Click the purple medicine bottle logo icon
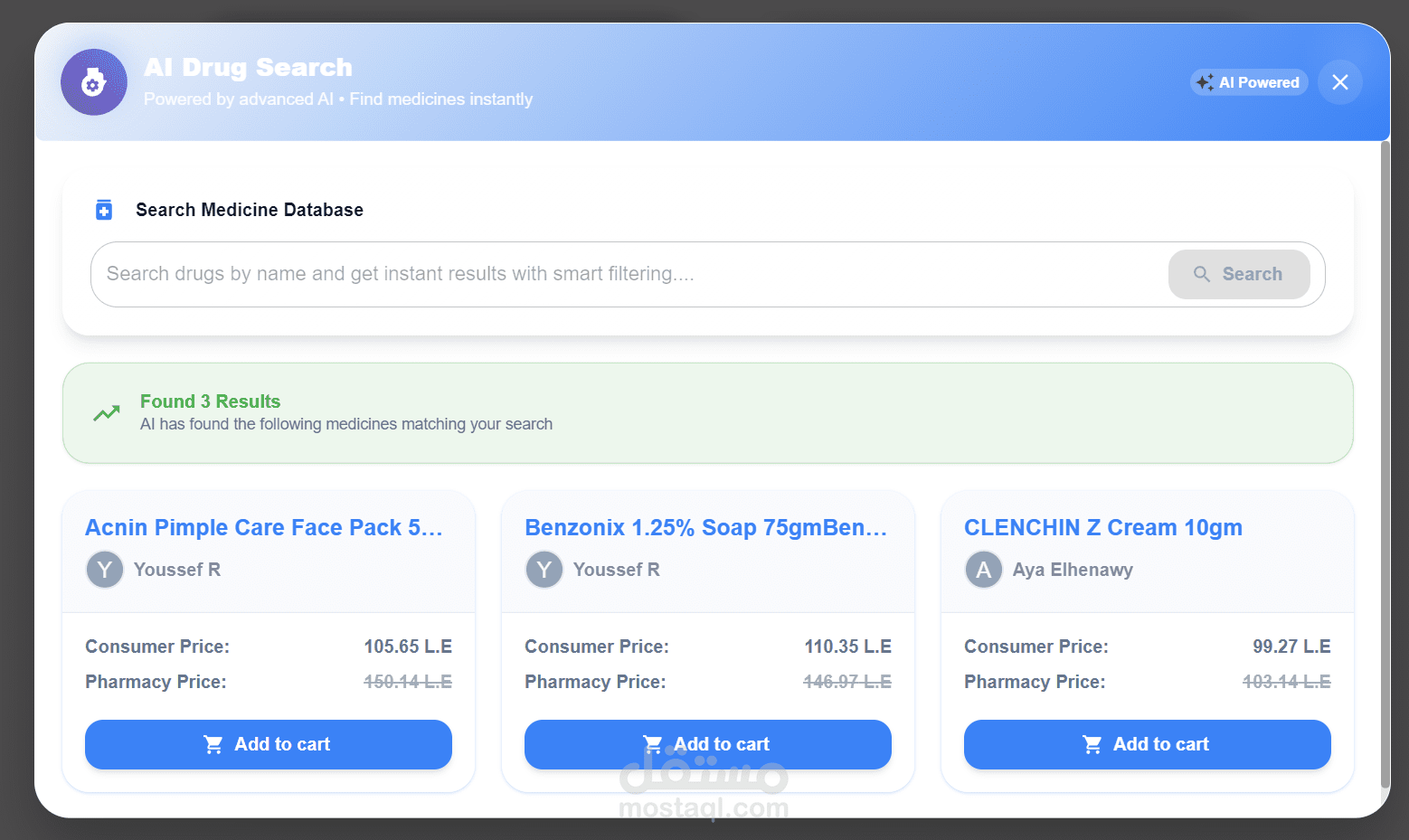1409x840 pixels. click(94, 82)
